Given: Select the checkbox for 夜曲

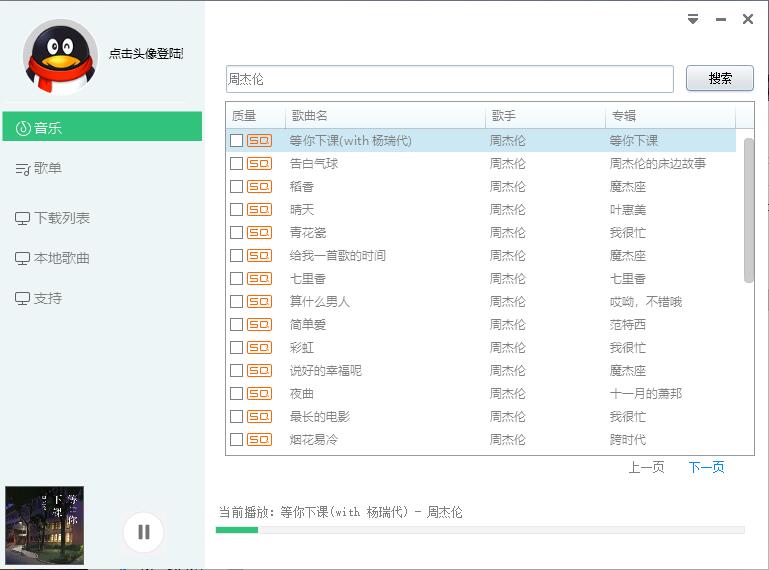Looking at the screenshot, I should tap(236, 393).
